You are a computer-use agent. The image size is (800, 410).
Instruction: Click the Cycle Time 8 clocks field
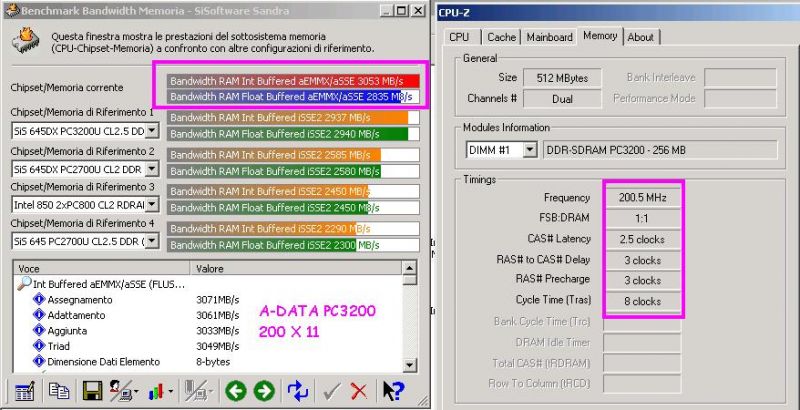pyautogui.click(x=643, y=301)
